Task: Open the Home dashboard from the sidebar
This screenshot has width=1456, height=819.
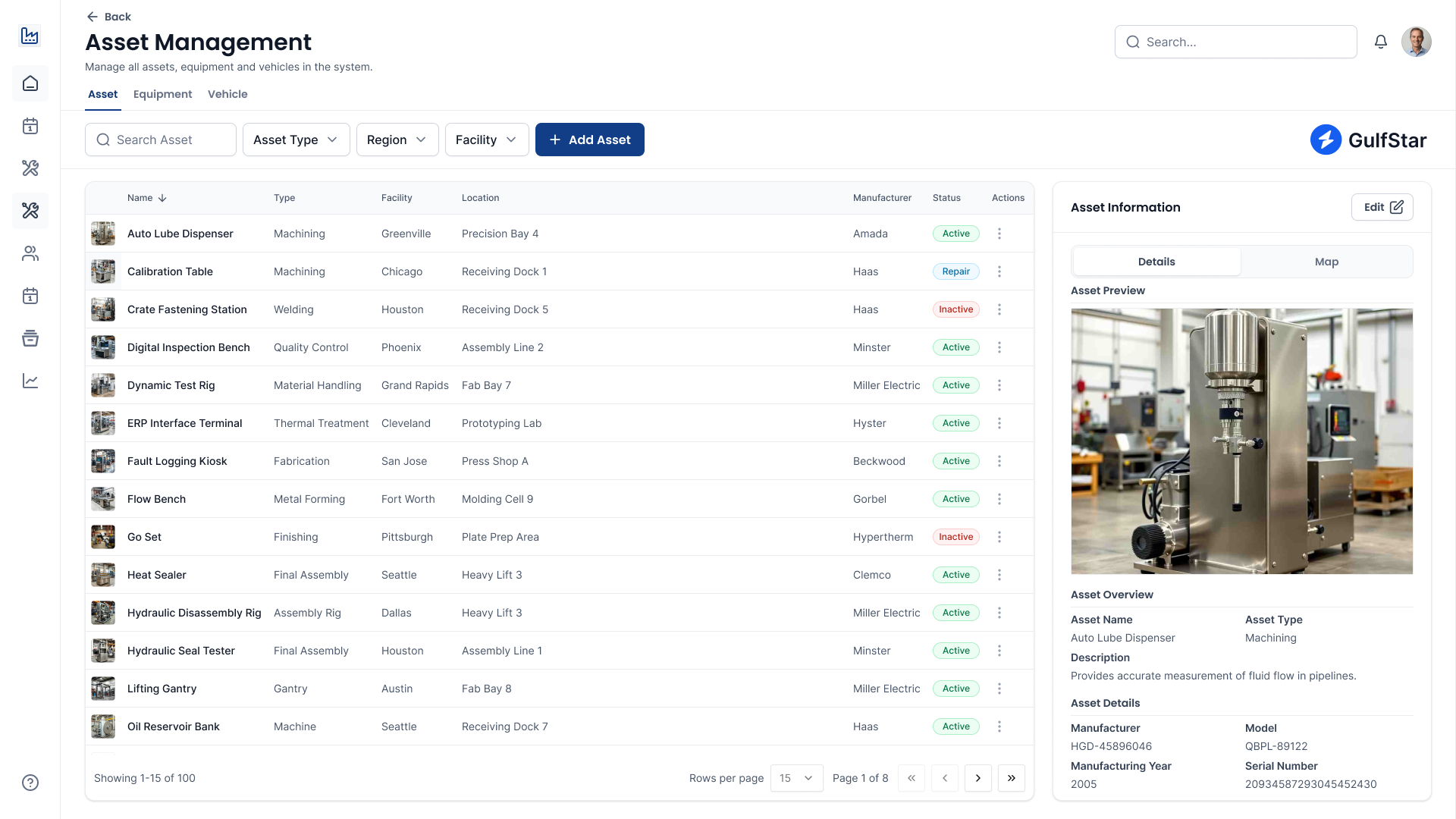Action: 30,83
